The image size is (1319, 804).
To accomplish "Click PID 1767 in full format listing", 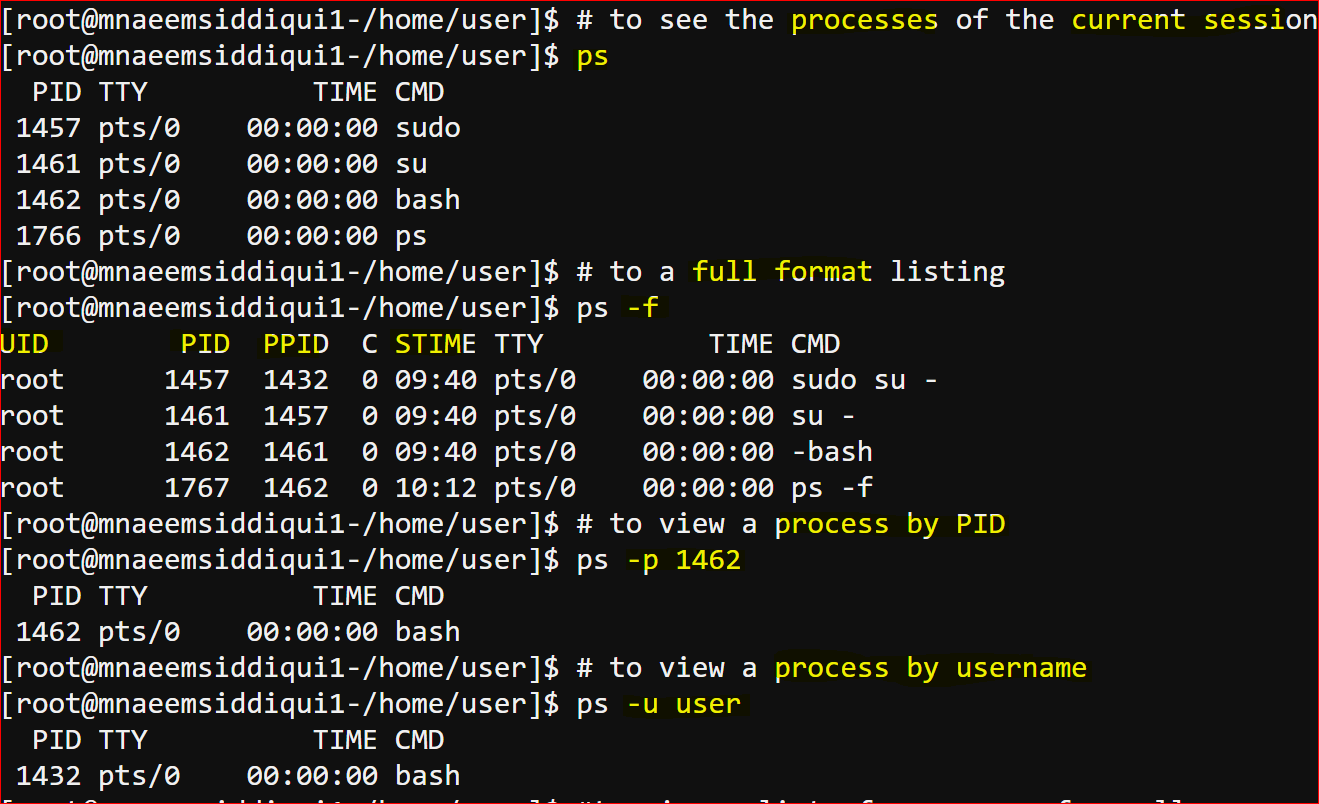I will click(x=197, y=488).
